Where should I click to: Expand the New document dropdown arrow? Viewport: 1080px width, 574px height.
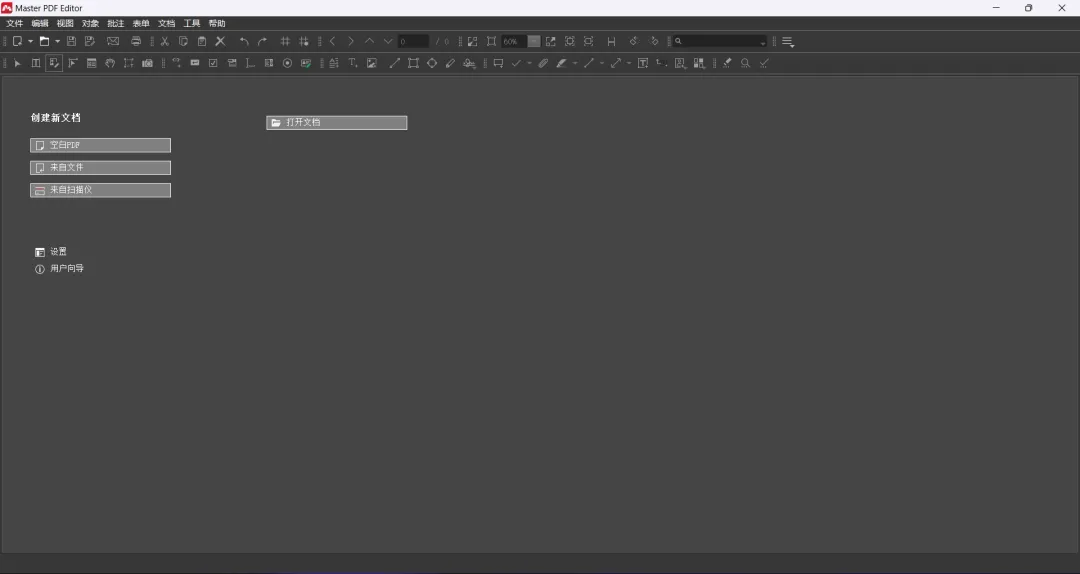click(x=30, y=41)
